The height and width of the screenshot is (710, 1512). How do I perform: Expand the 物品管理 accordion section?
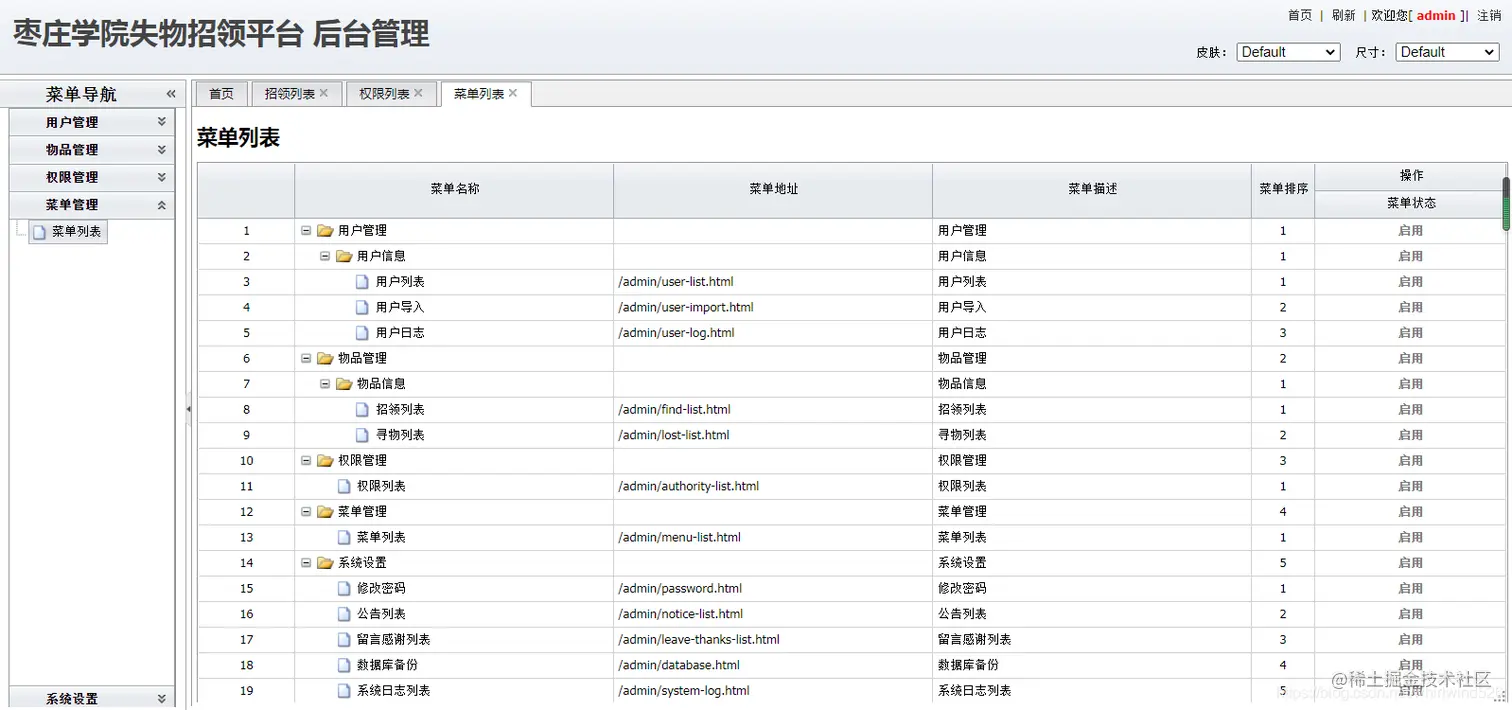tap(161, 149)
